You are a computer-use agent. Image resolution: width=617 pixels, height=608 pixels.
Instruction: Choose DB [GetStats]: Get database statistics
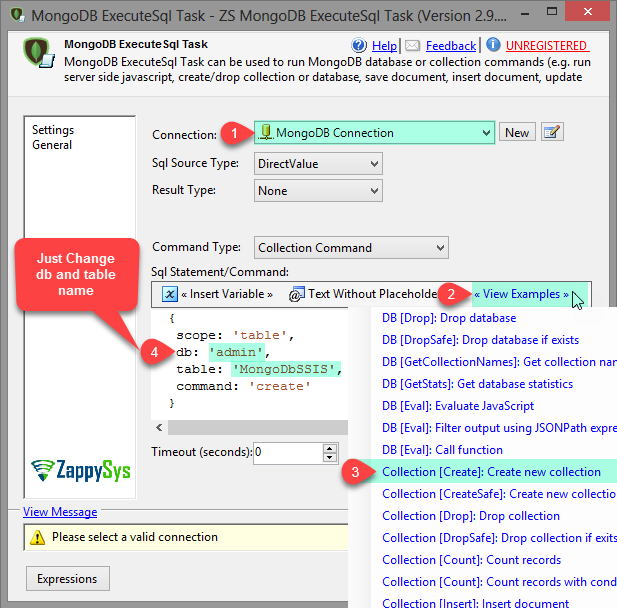click(477, 384)
